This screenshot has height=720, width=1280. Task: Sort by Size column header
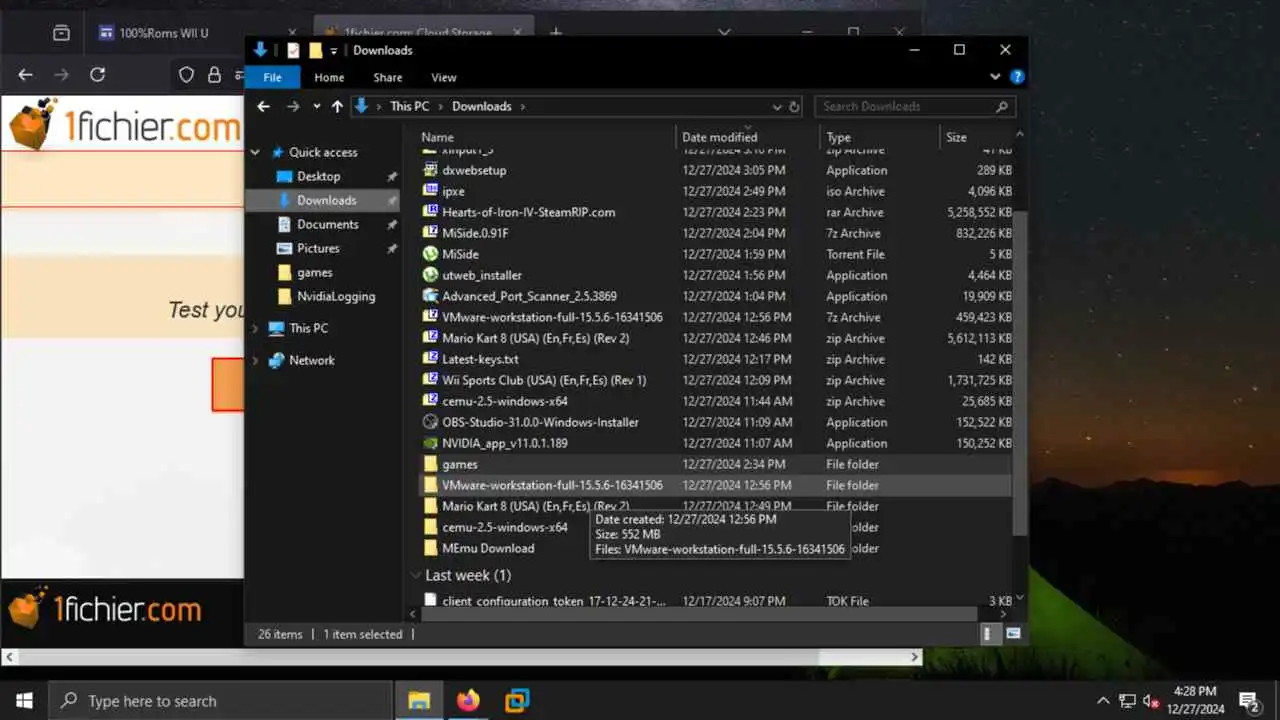point(977,137)
